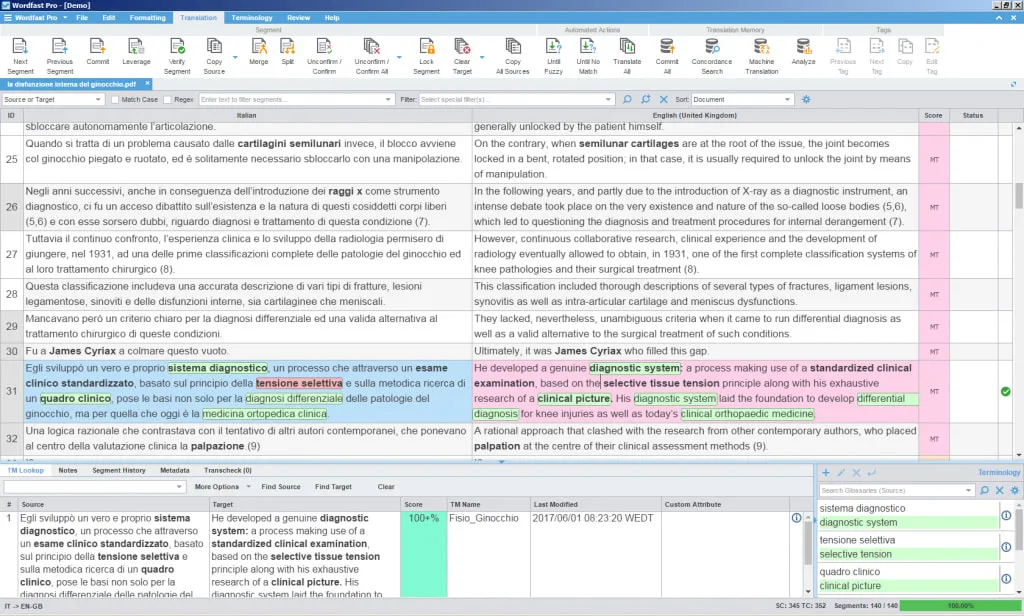Switch to the Terminology ribbon tab
This screenshot has width=1024, height=616.
(x=251, y=17)
